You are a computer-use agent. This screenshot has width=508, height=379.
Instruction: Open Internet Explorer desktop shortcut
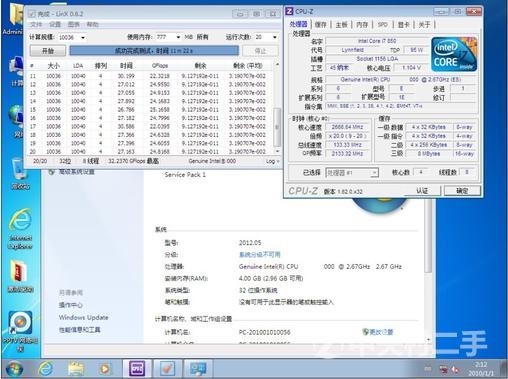click(21, 229)
